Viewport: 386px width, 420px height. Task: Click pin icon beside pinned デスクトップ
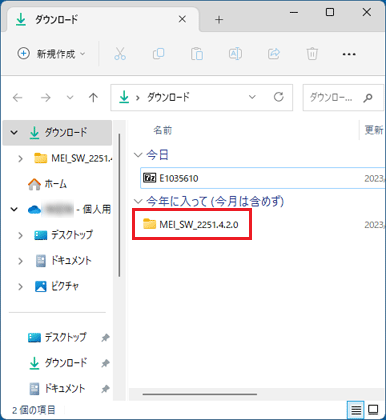[105, 338]
